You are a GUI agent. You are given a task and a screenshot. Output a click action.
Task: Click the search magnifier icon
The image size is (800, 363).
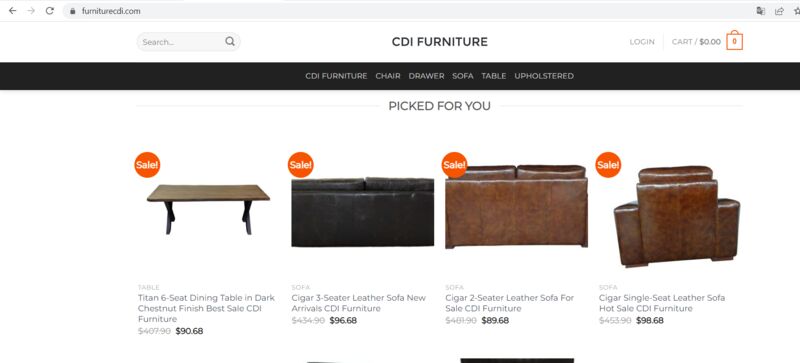[x=230, y=41]
